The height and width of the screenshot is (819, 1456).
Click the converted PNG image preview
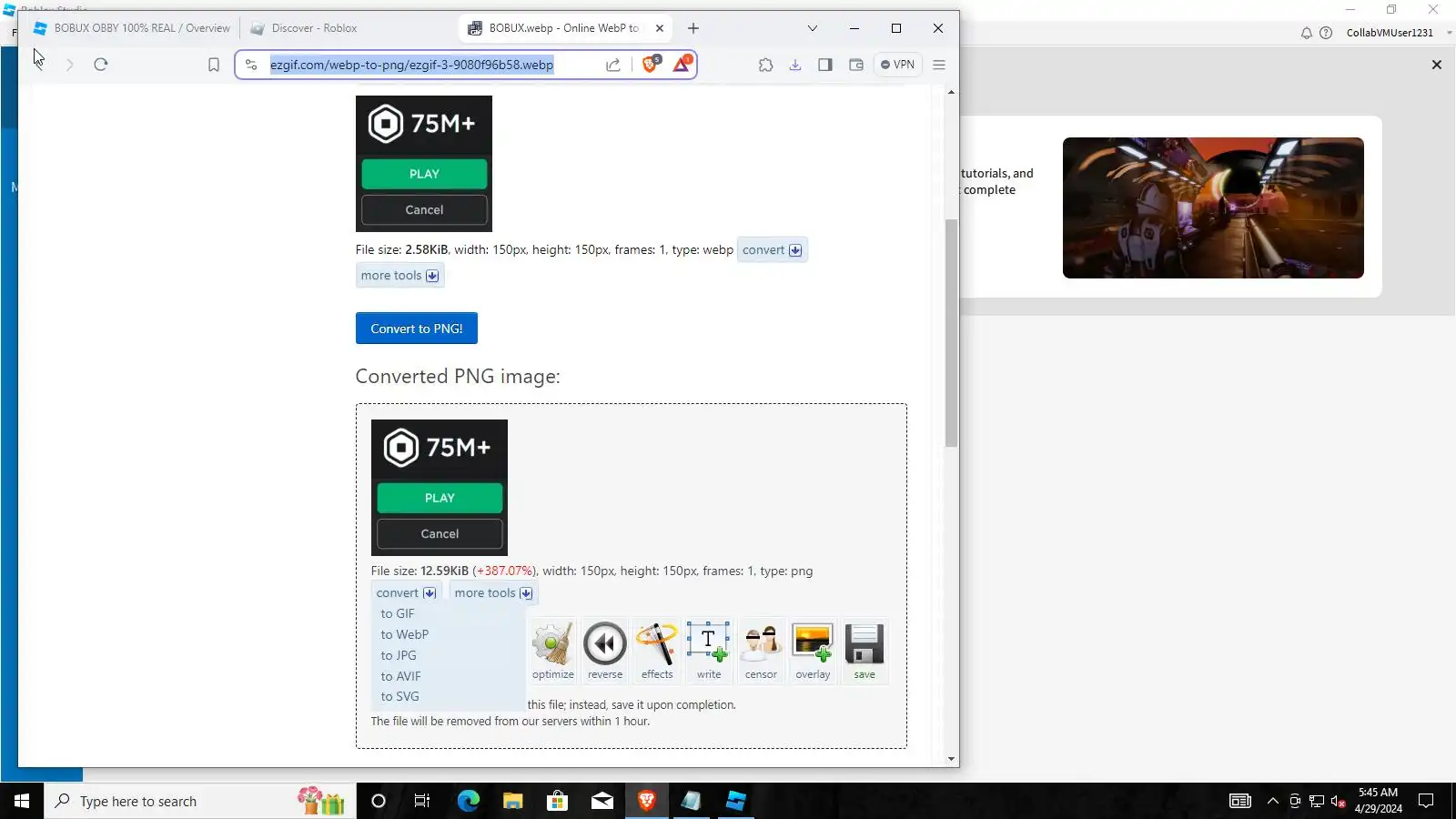[x=440, y=488]
